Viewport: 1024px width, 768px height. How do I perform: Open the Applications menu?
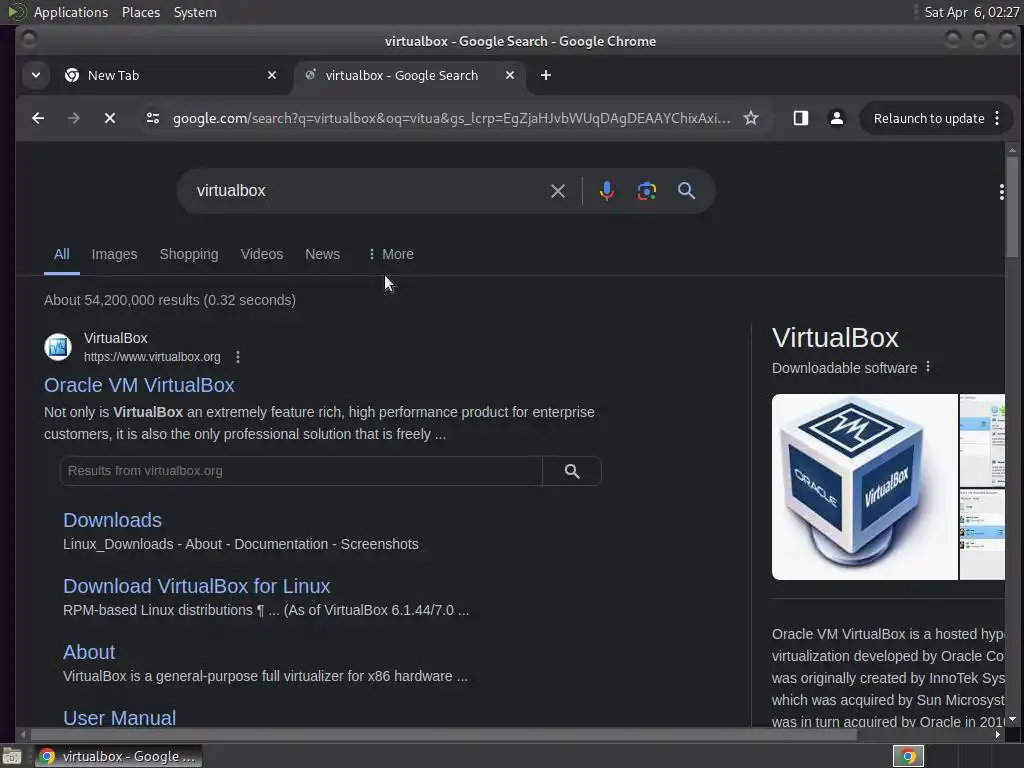pos(71,12)
